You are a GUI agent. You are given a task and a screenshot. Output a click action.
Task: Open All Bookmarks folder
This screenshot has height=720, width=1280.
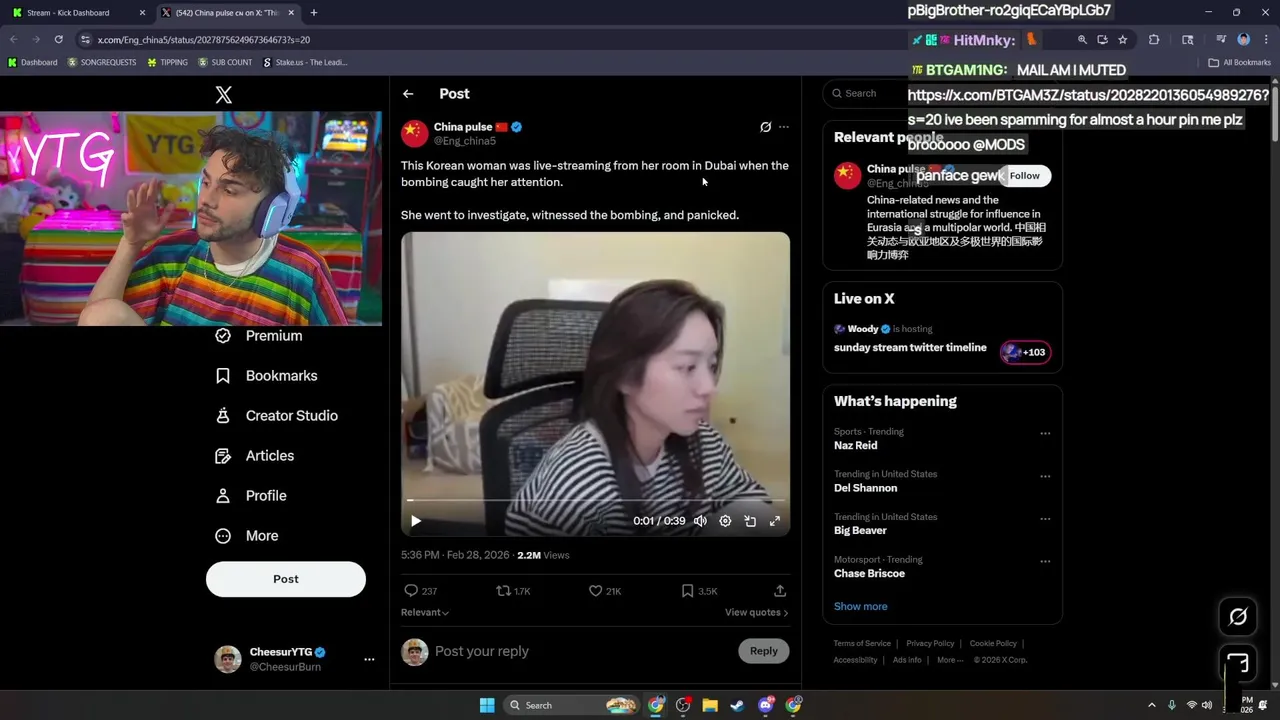click(x=1239, y=62)
